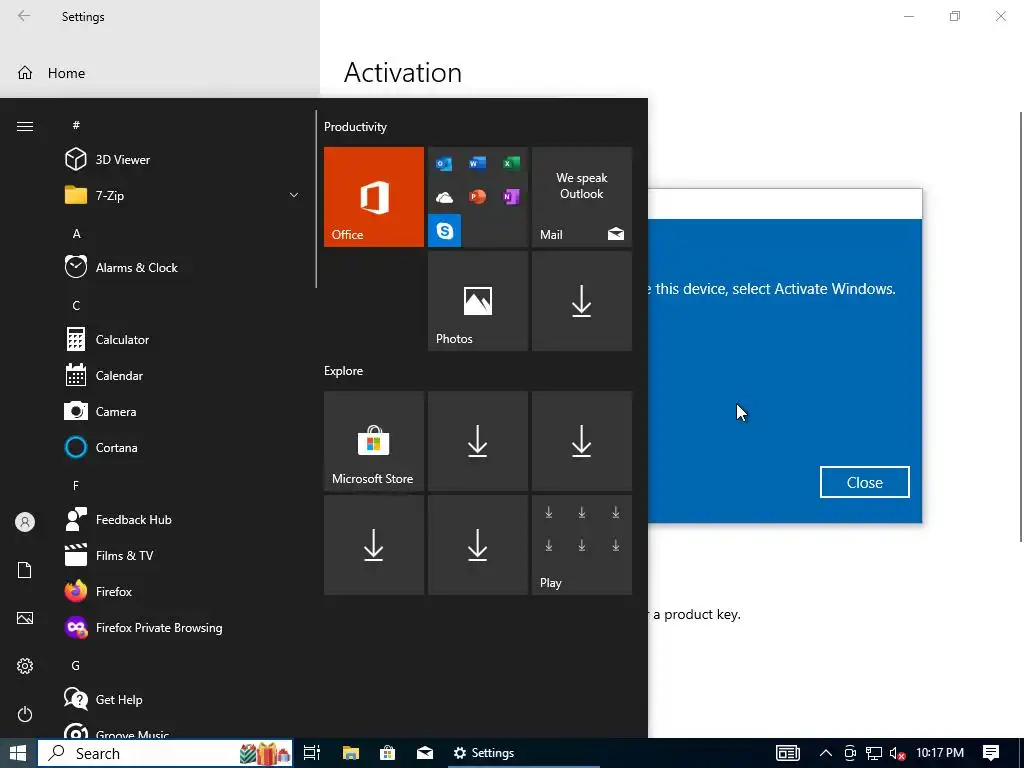This screenshot has width=1024, height=768.
Task: Open the Outlook icon in the tile folder
Action: tap(444, 163)
